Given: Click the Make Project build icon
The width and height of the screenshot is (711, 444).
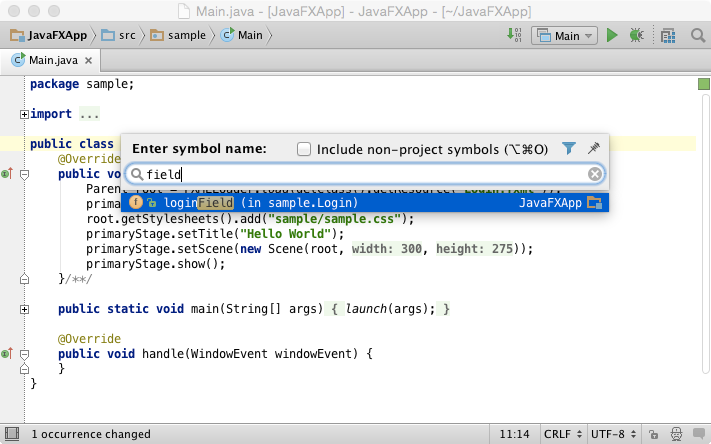Looking at the screenshot, I should pos(514,35).
